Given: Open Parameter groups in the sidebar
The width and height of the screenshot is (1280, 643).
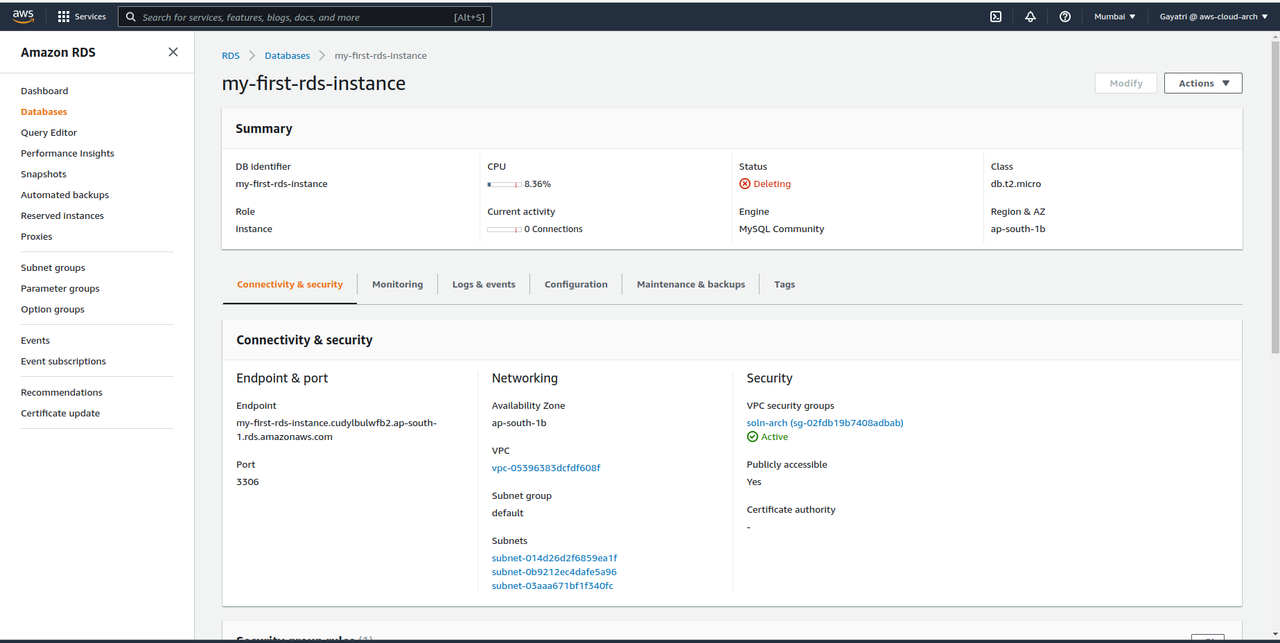Looking at the screenshot, I should [60, 289].
